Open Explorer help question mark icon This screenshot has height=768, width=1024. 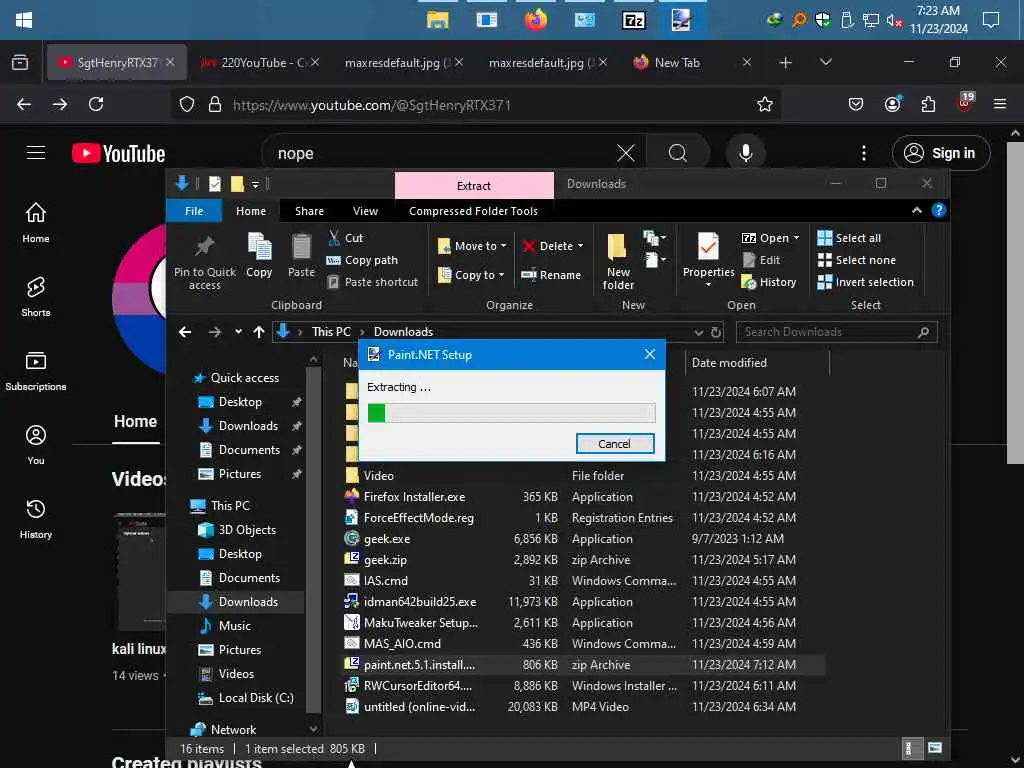pyautogui.click(x=938, y=210)
